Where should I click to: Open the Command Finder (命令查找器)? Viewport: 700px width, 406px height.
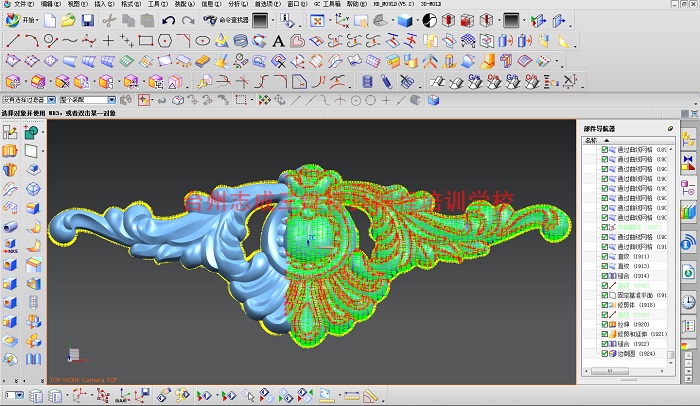226,20
